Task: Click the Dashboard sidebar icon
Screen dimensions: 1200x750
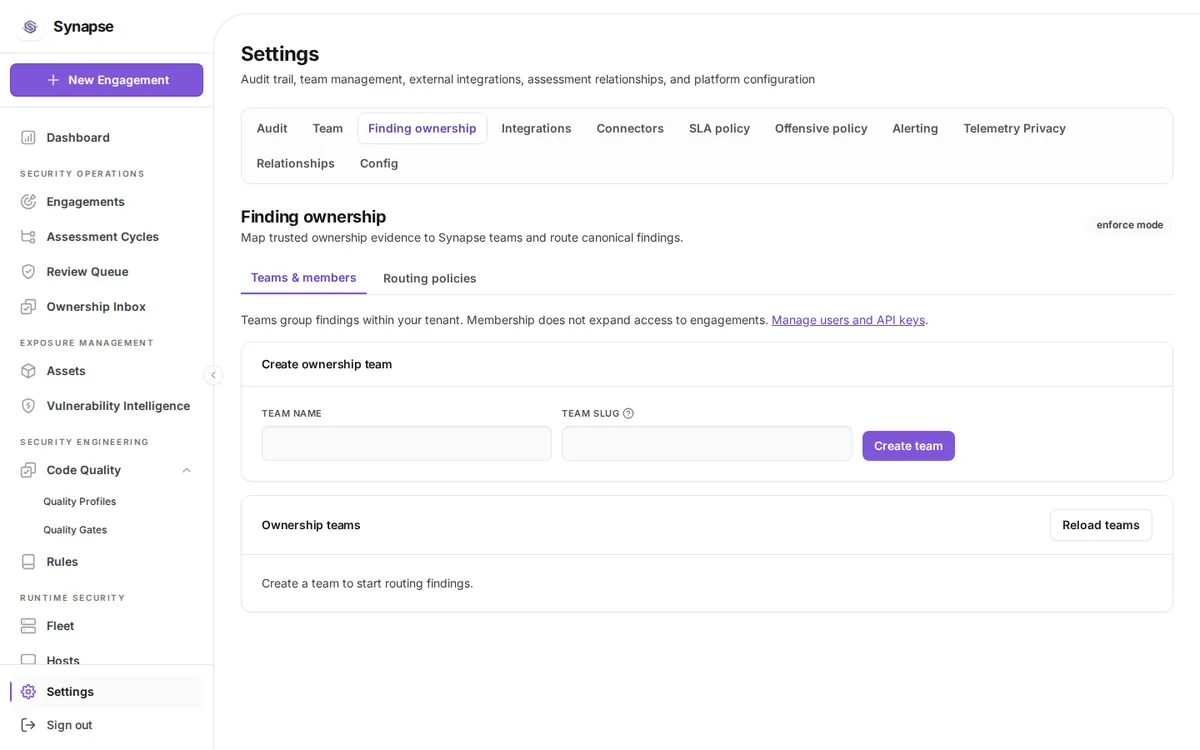Action: coord(28,137)
